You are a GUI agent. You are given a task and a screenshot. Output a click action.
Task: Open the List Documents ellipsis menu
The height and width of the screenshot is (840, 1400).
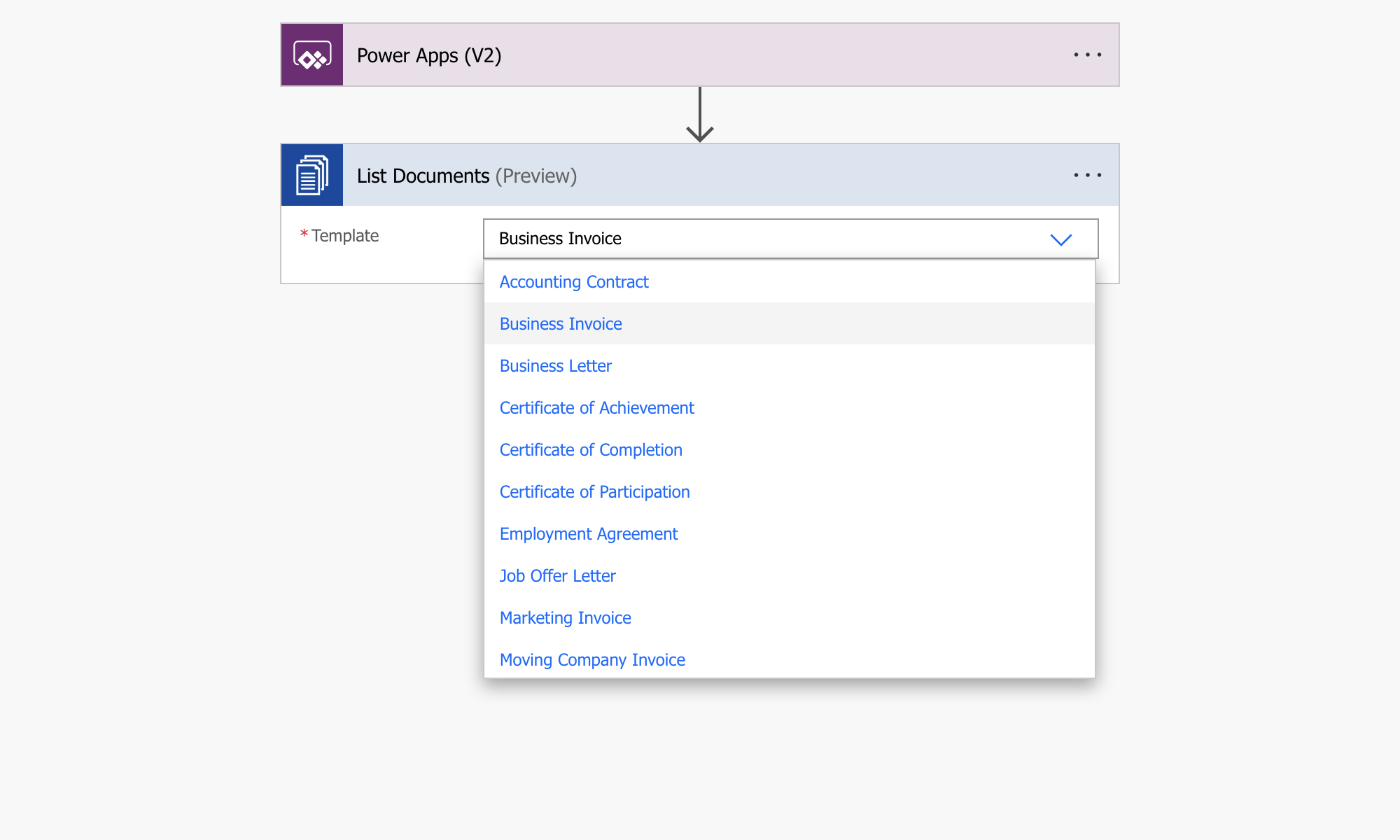tap(1087, 175)
